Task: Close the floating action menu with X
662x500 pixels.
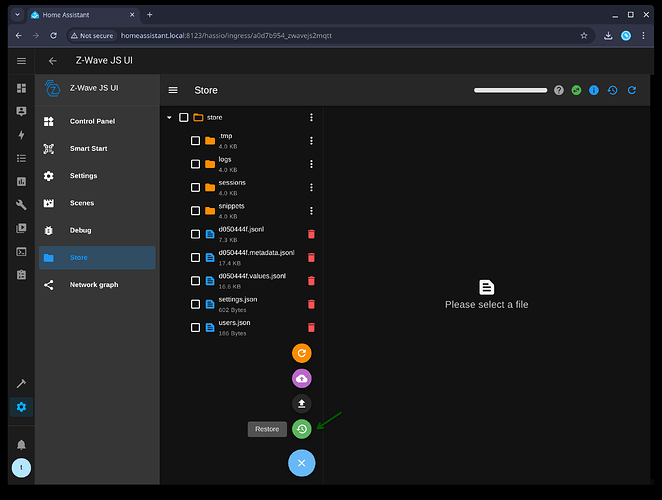Action: point(301,463)
